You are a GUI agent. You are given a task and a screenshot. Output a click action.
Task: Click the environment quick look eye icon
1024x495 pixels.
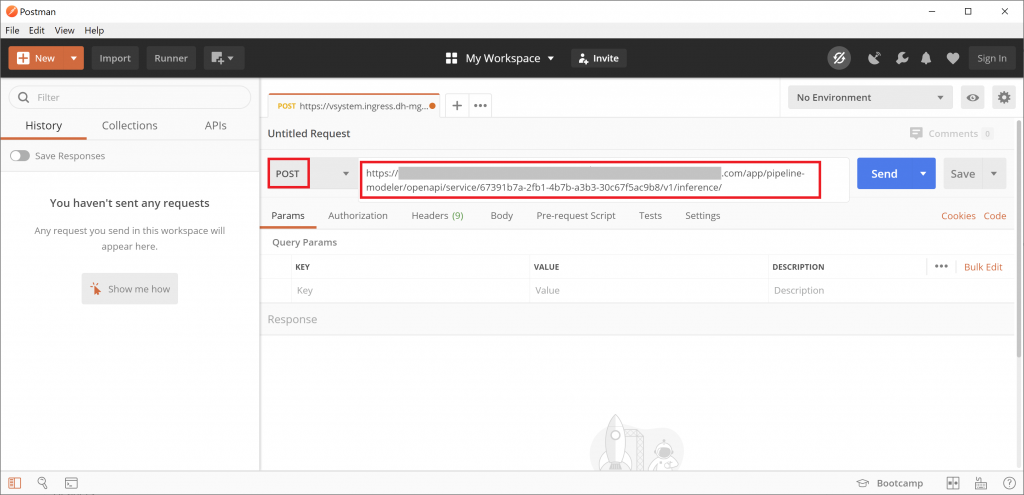pyautogui.click(x=973, y=97)
